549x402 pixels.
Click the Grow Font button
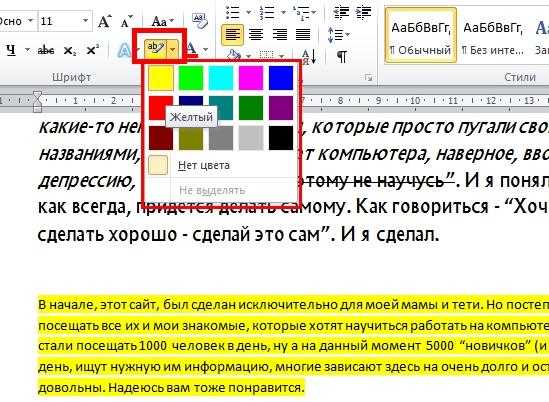(x=104, y=21)
